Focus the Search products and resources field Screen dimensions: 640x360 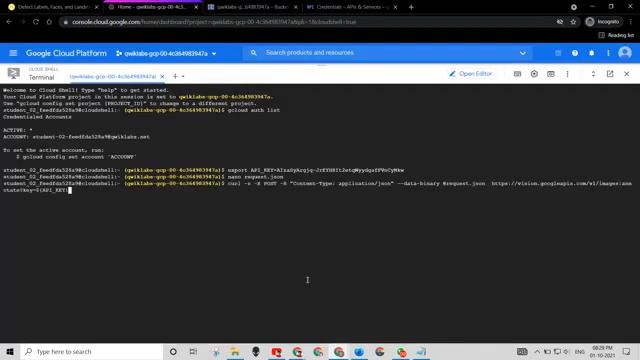click(388, 53)
